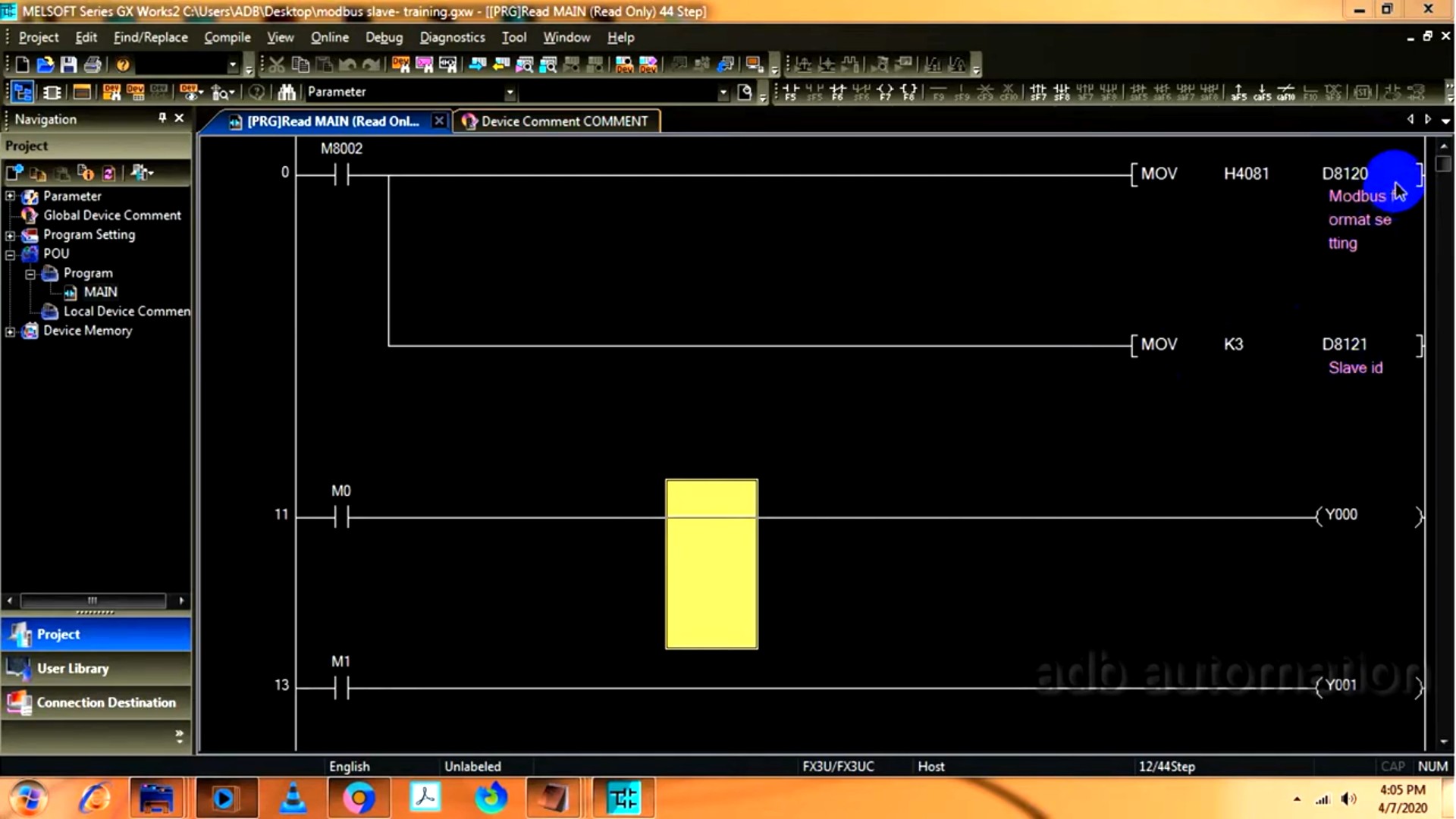Screen dimensions: 1456x819
Task: Pin the Navigation panel
Action: (x=162, y=118)
